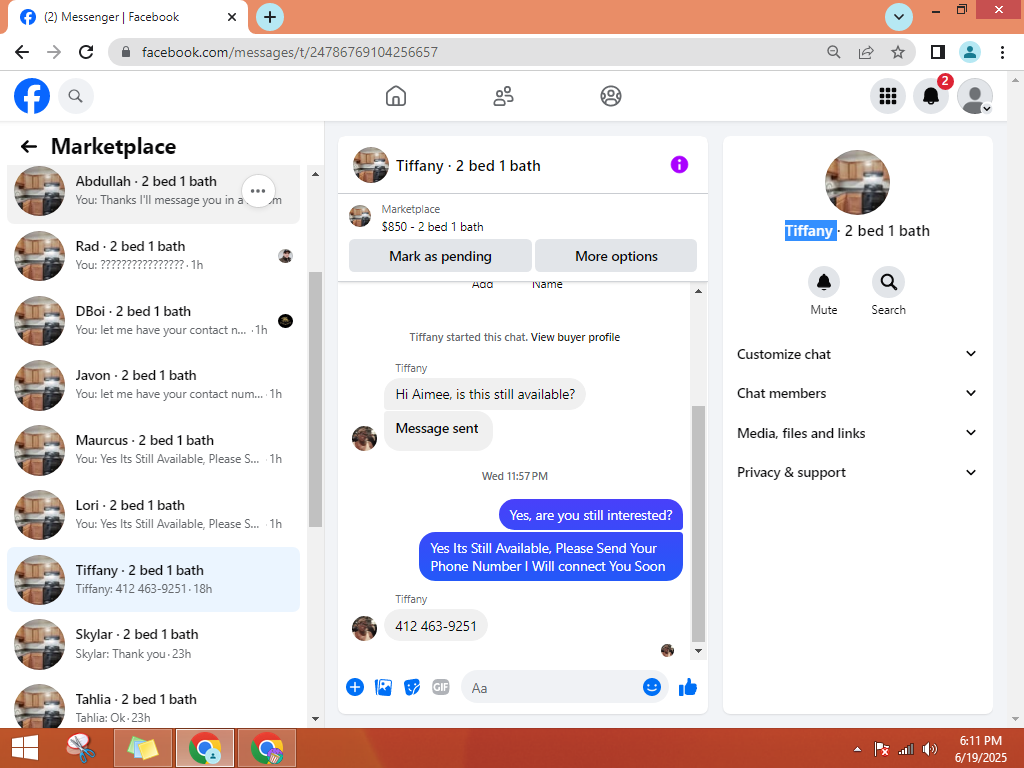Click Mark as pending button
The width and height of the screenshot is (1024, 768).
click(x=440, y=256)
